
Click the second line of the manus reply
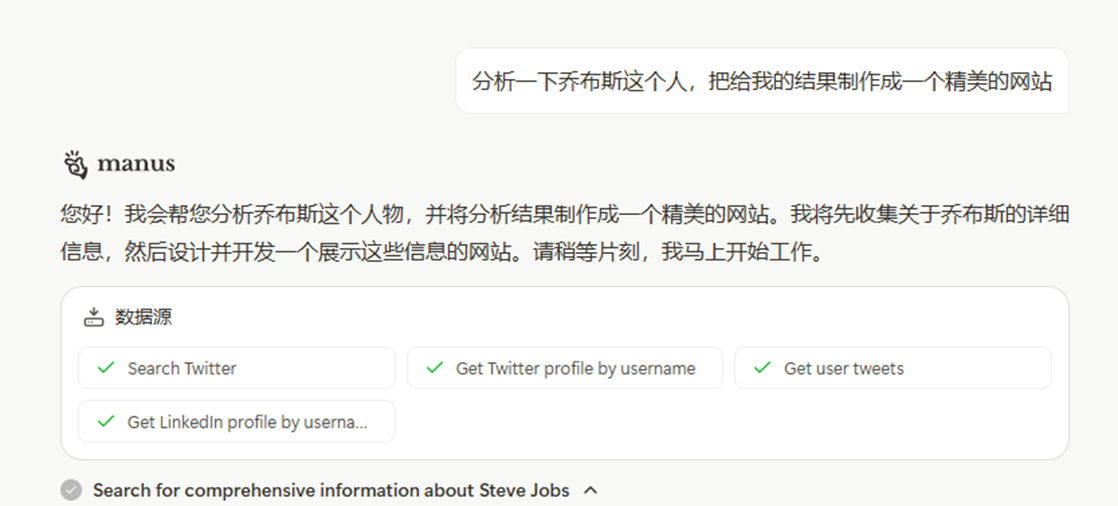pyautogui.click(x=442, y=252)
